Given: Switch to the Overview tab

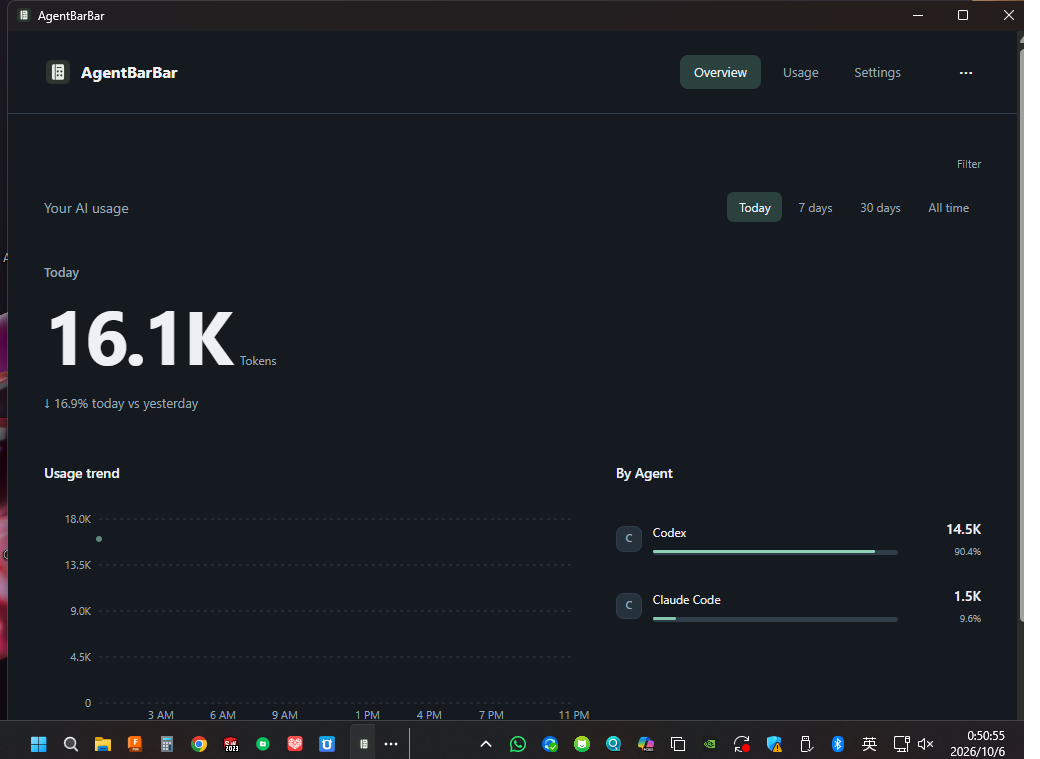Looking at the screenshot, I should click(720, 72).
